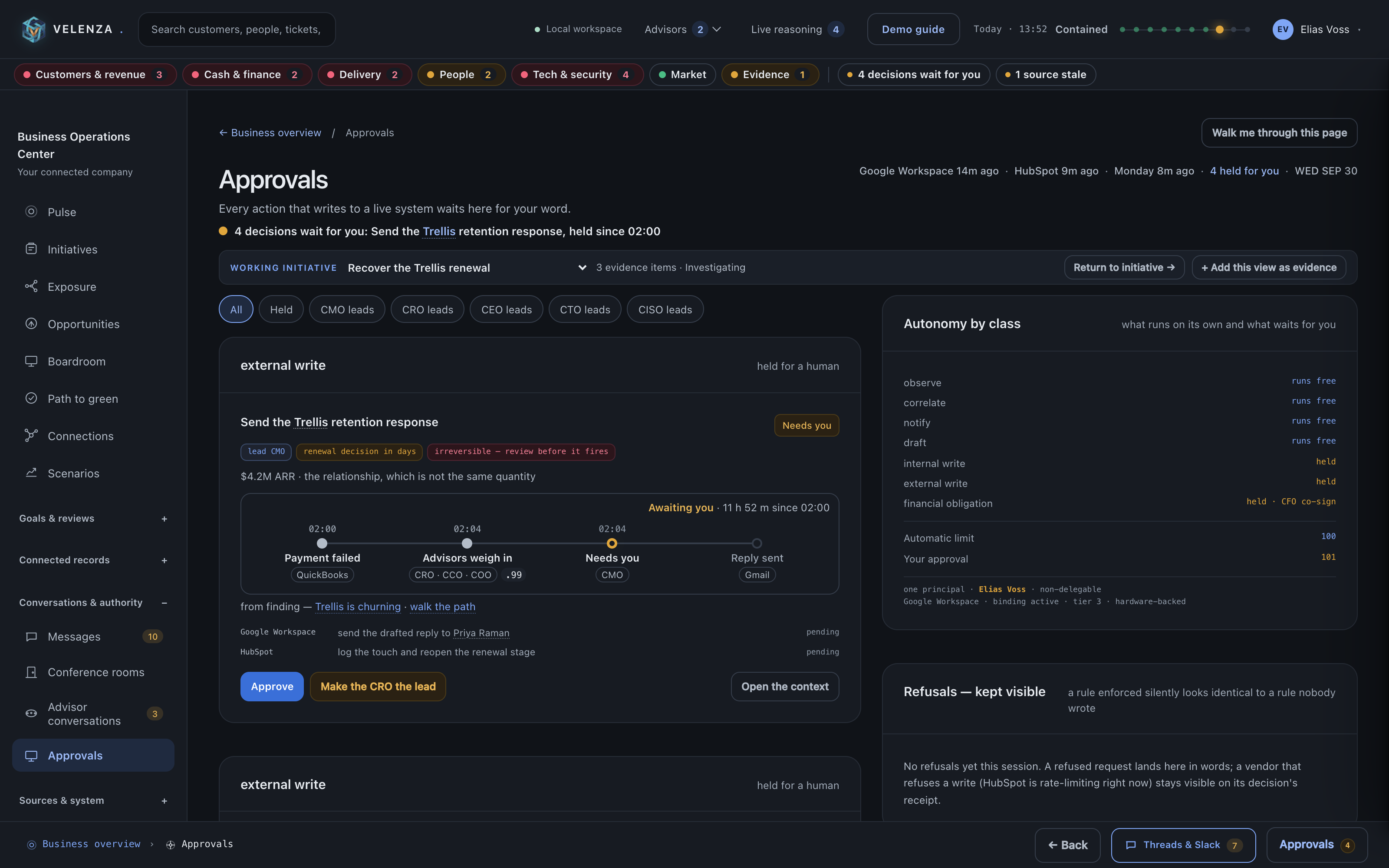Open the Advisors dropdown chevron
1389x868 pixels.
click(716, 29)
